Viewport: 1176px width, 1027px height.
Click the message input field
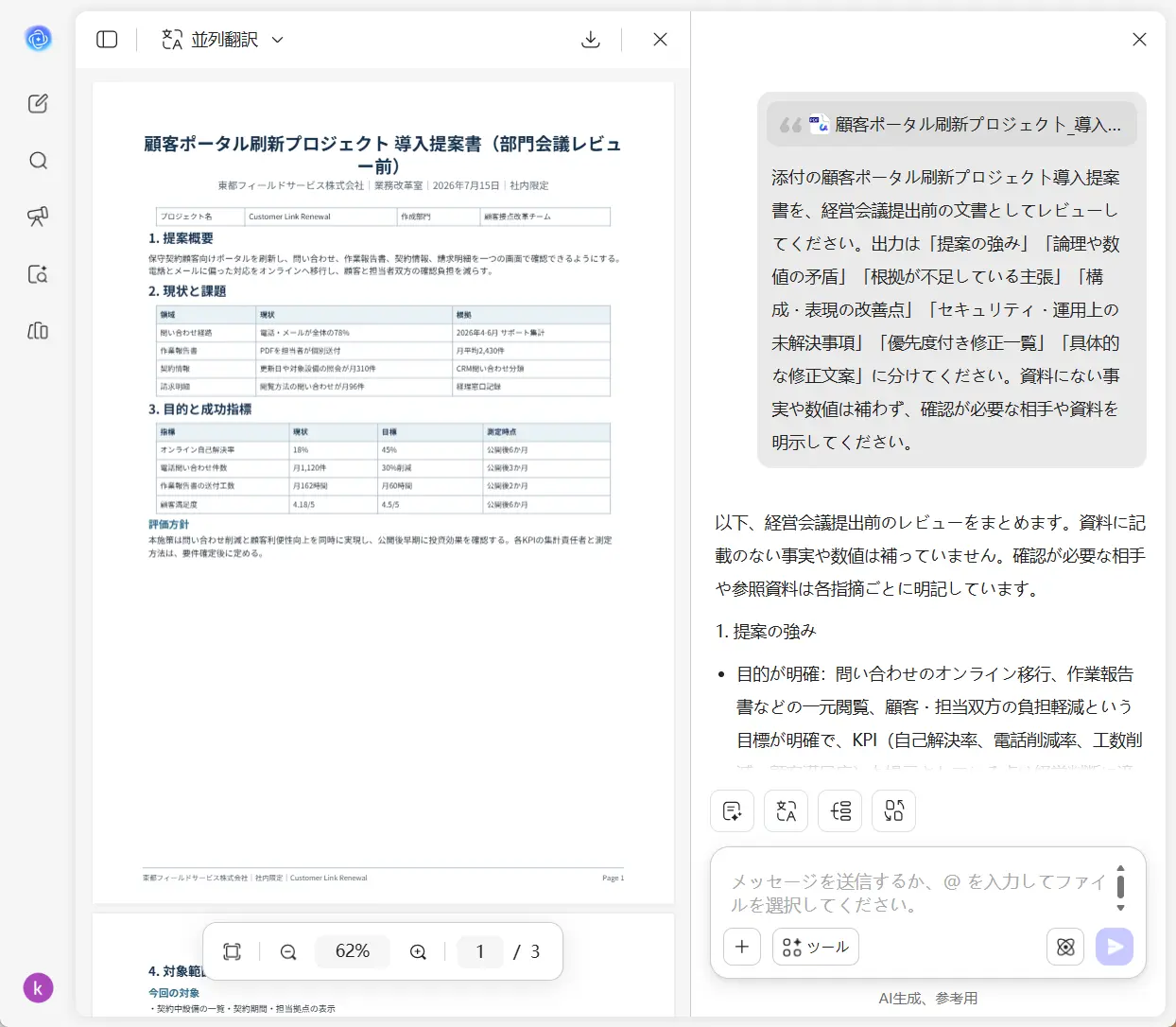917,893
